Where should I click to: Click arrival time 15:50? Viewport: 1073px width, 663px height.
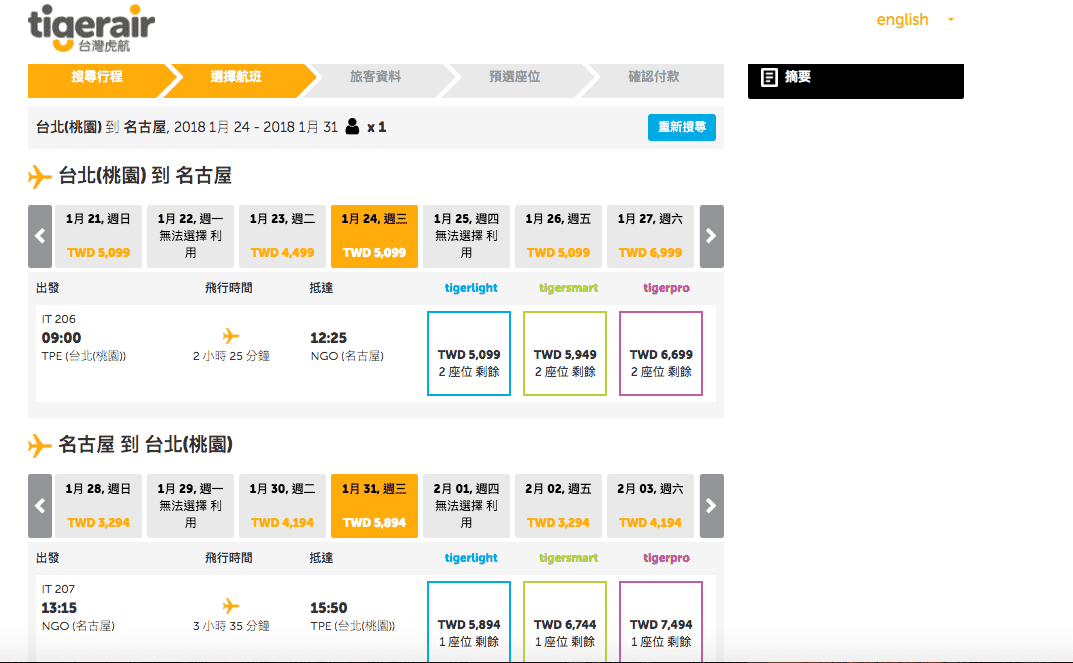(x=328, y=608)
